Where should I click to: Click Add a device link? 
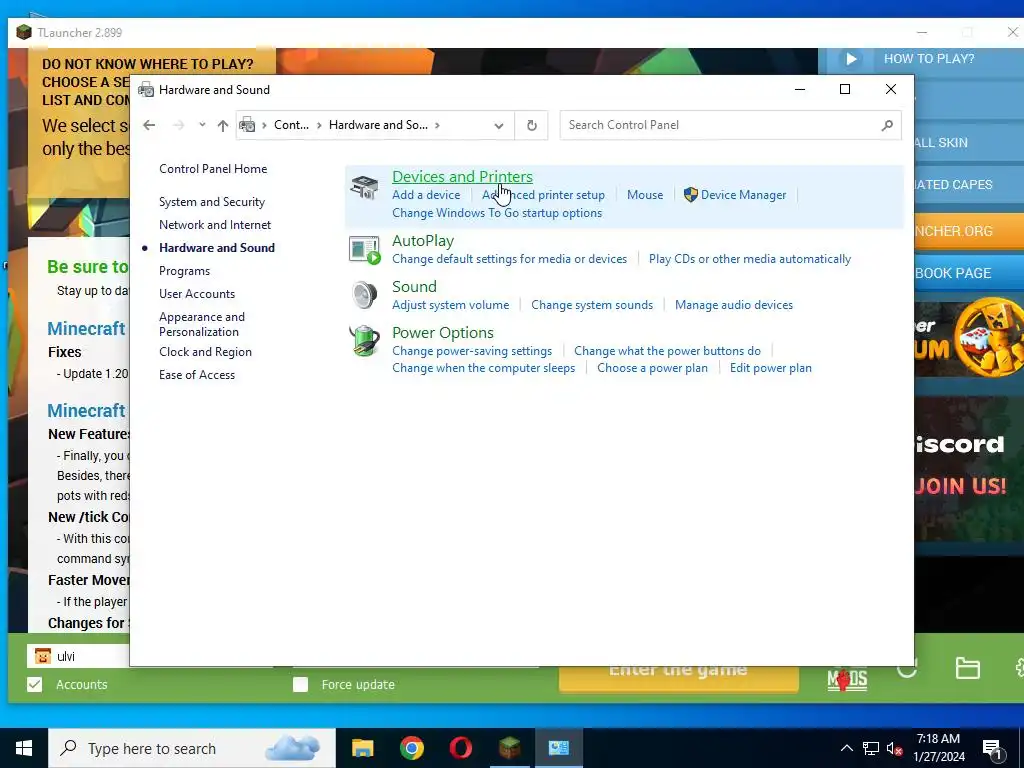pyautogui.click(x=426, y=195)
